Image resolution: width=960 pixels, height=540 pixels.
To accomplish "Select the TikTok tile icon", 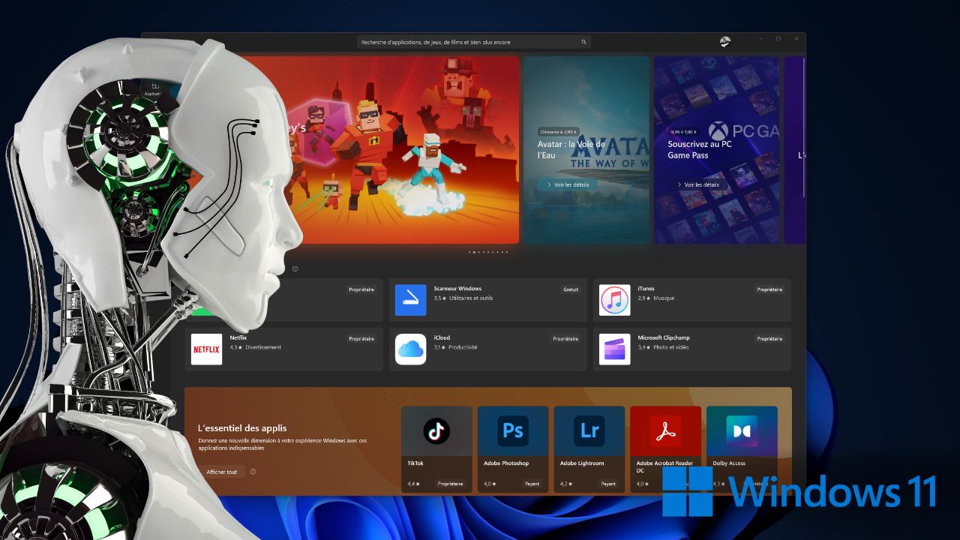I will pyautogui.click(x=437, y=431).
